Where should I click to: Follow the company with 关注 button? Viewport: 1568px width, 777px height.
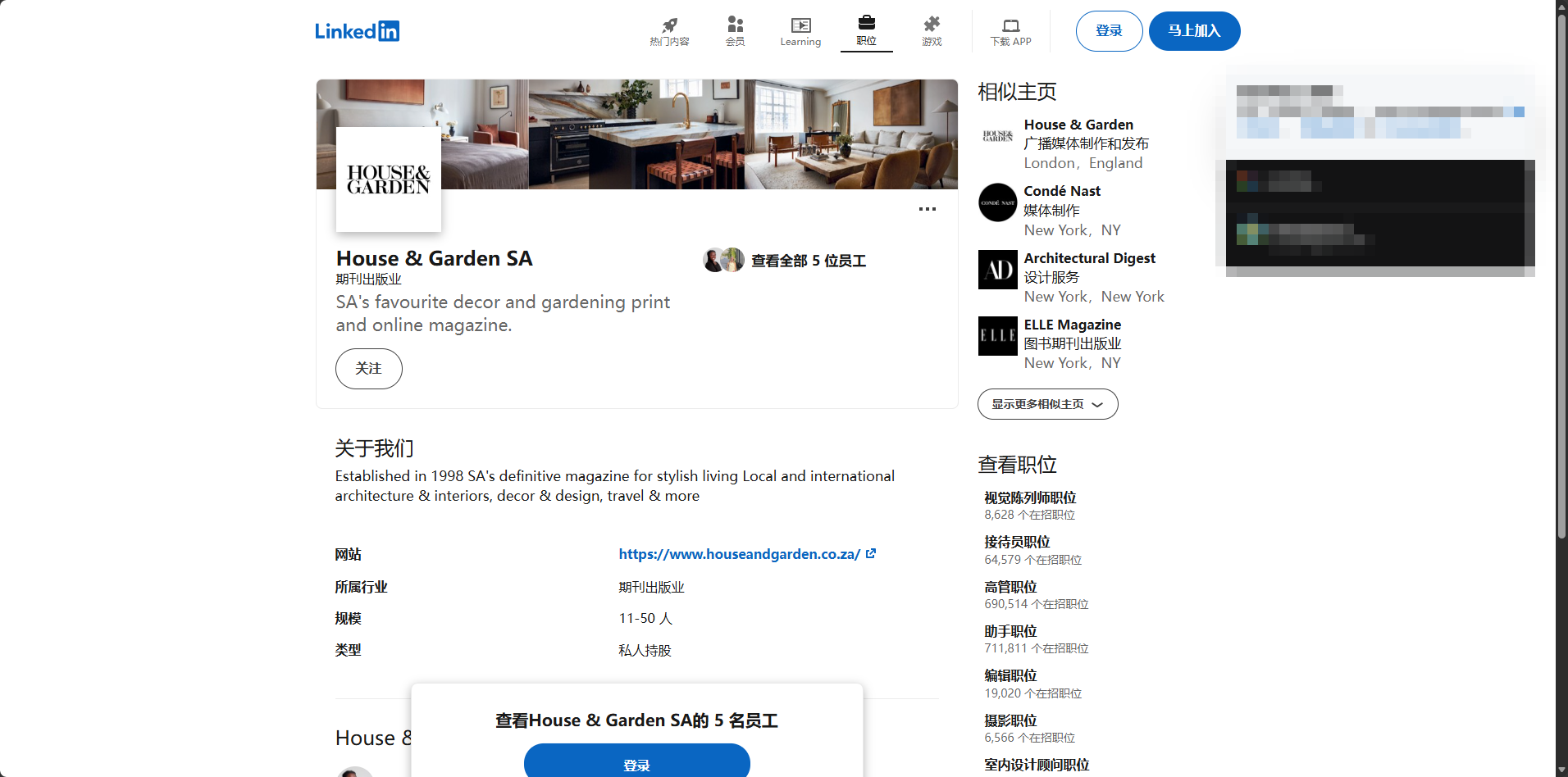click(369, 369)
